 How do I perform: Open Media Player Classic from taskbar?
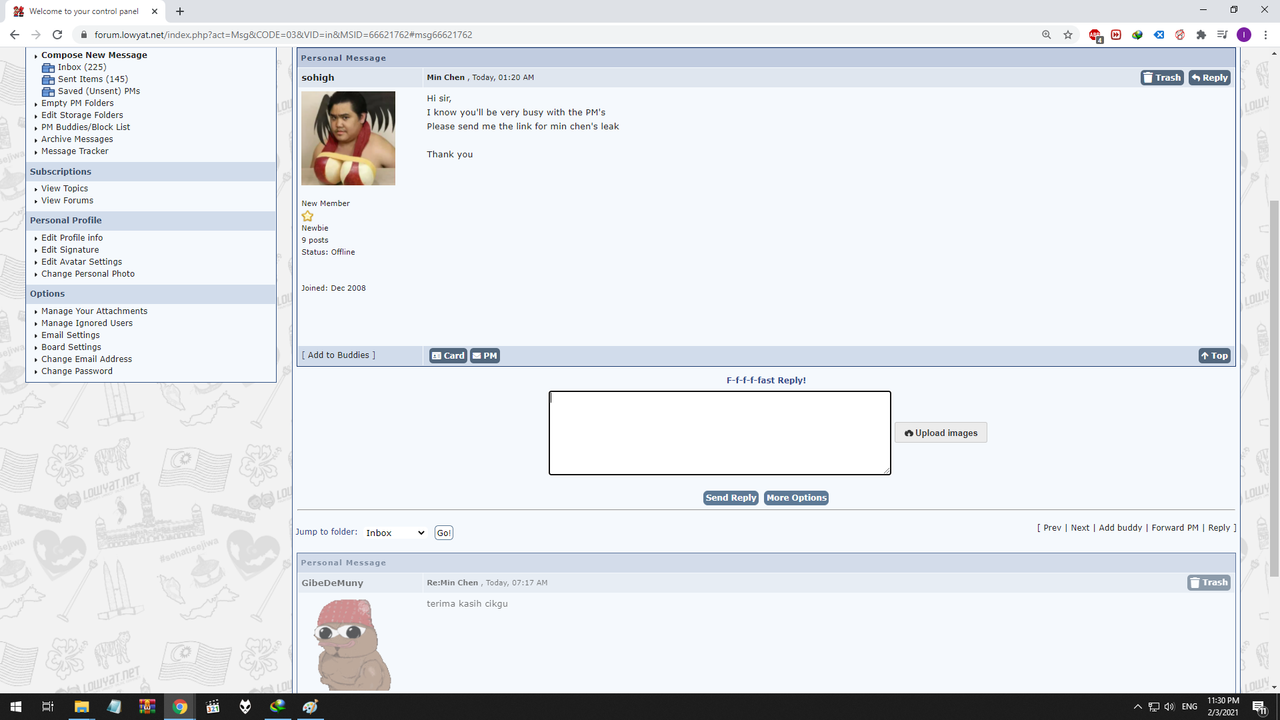click(212, 707)
